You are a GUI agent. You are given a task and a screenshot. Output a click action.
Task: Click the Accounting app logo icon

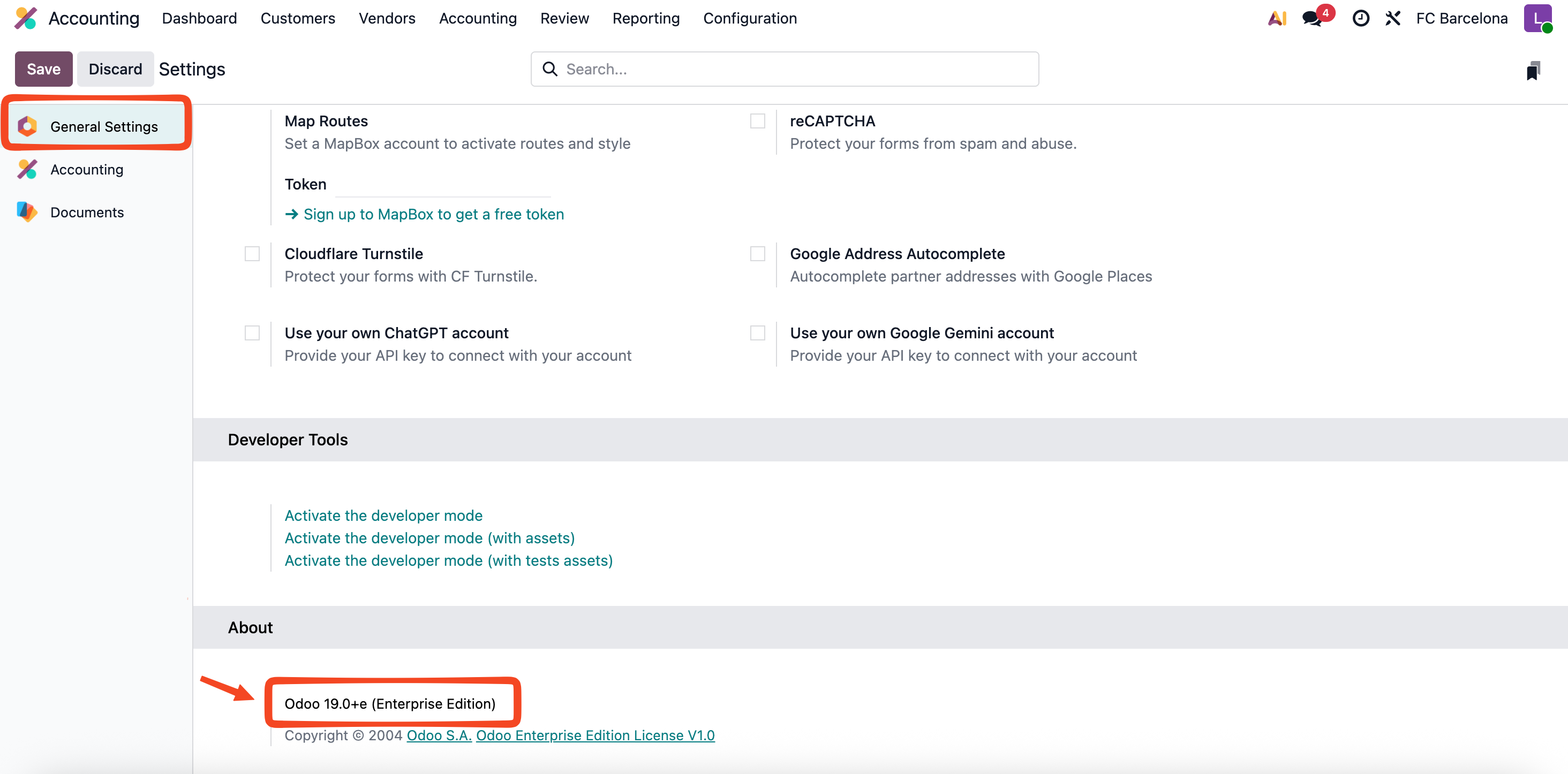pos(26,18)
